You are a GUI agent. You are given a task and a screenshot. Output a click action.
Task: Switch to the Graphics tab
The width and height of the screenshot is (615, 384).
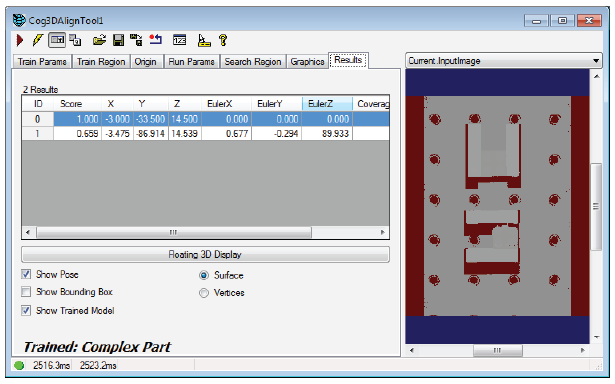coord(308,62)
